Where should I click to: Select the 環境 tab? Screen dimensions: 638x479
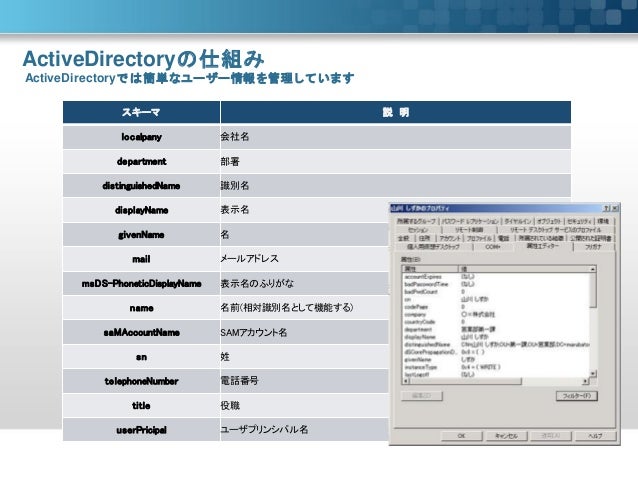(x=603, y=221)
